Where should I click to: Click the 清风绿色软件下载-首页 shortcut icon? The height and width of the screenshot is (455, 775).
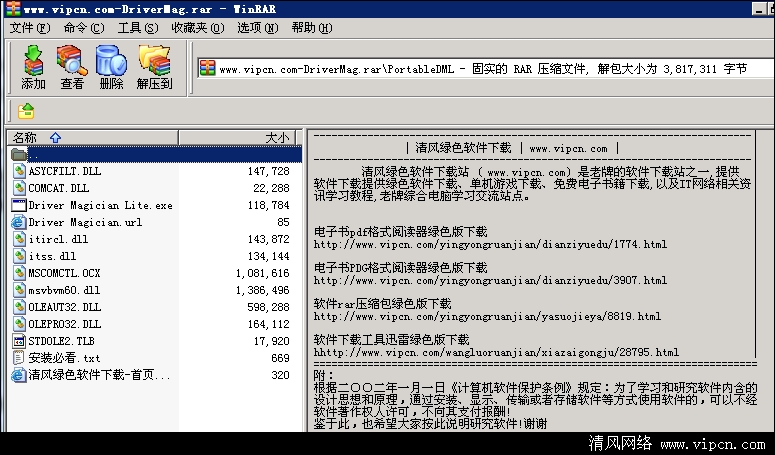(x=18, y=375)
